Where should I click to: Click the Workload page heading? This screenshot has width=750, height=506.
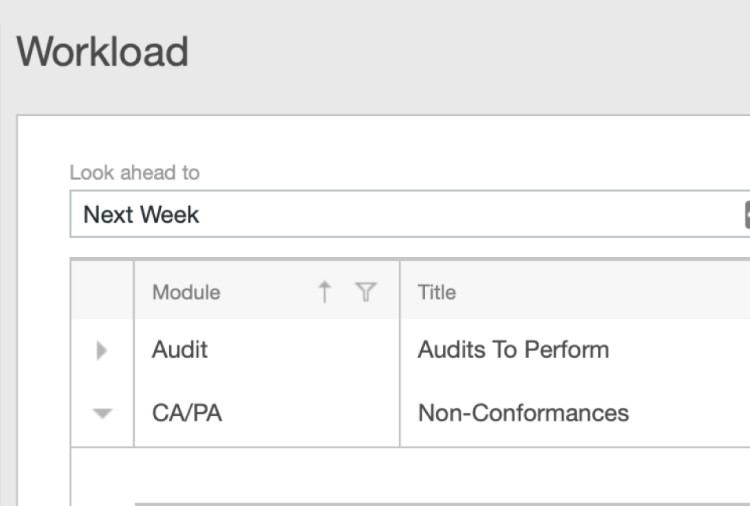(x=102, y=51)
